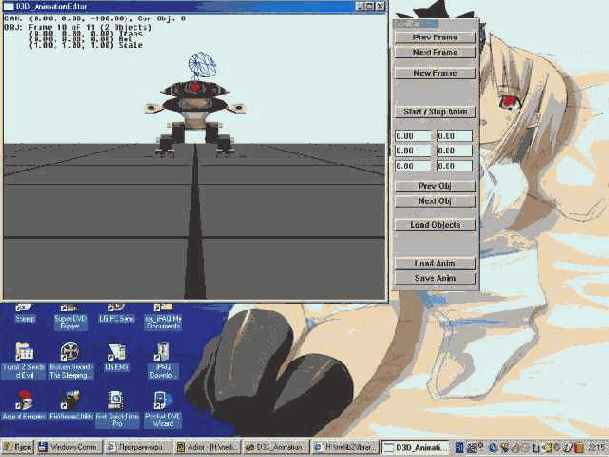Open the Broken Sword The Sleeping shortcut

(x=69, y=356)
